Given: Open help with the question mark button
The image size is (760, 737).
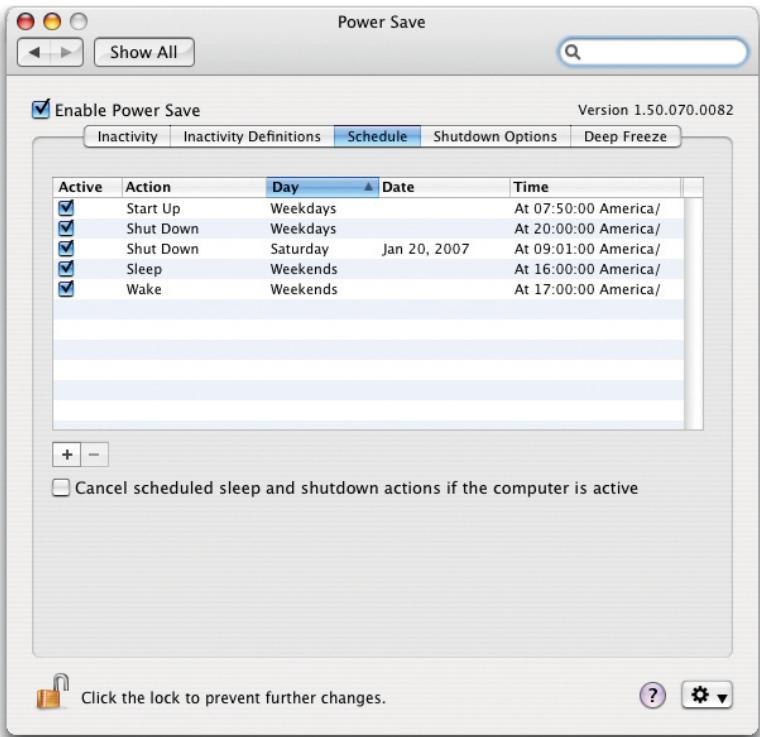Looking at the screenshot, I should (652, 696).
